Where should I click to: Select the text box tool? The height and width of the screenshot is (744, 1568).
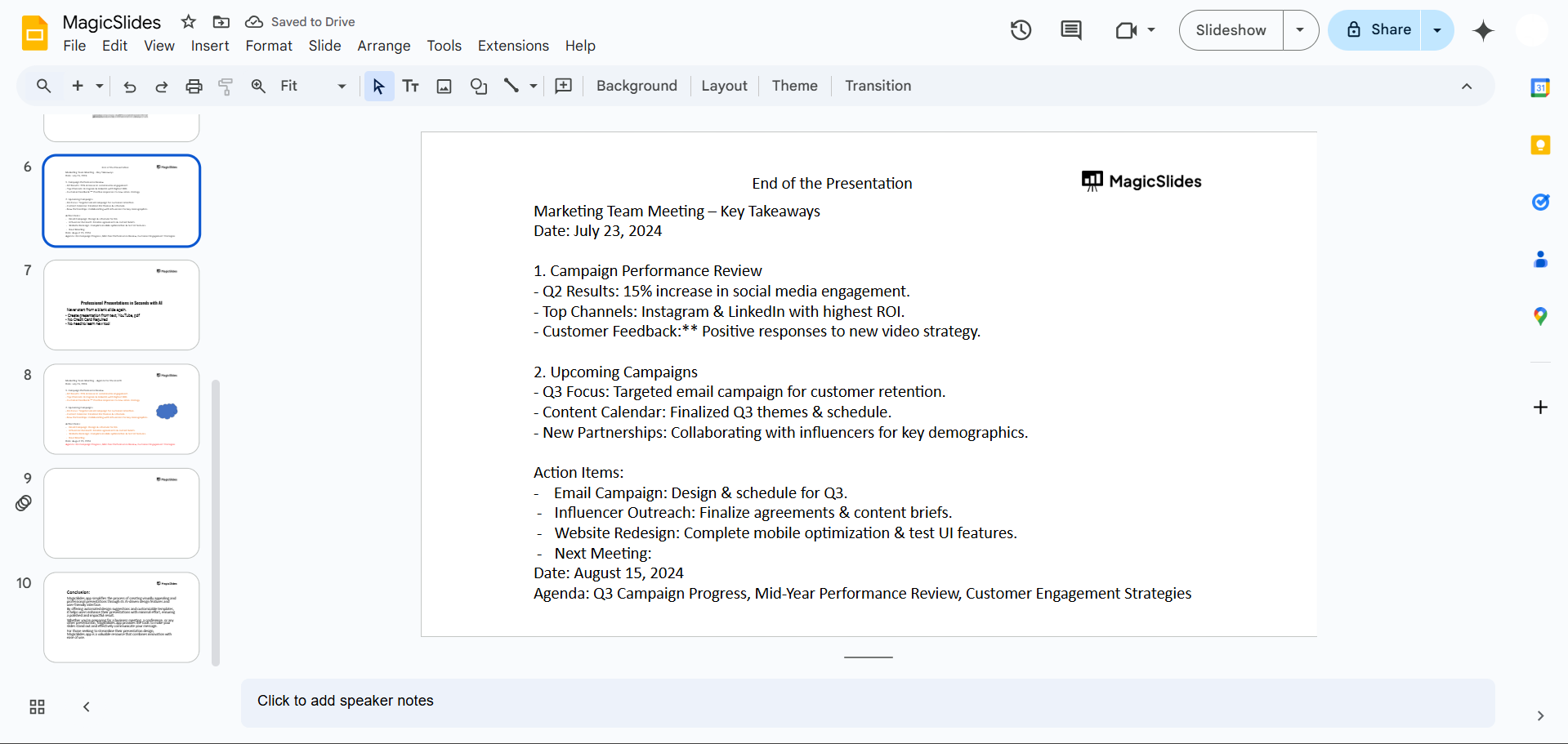pos(410,87)
